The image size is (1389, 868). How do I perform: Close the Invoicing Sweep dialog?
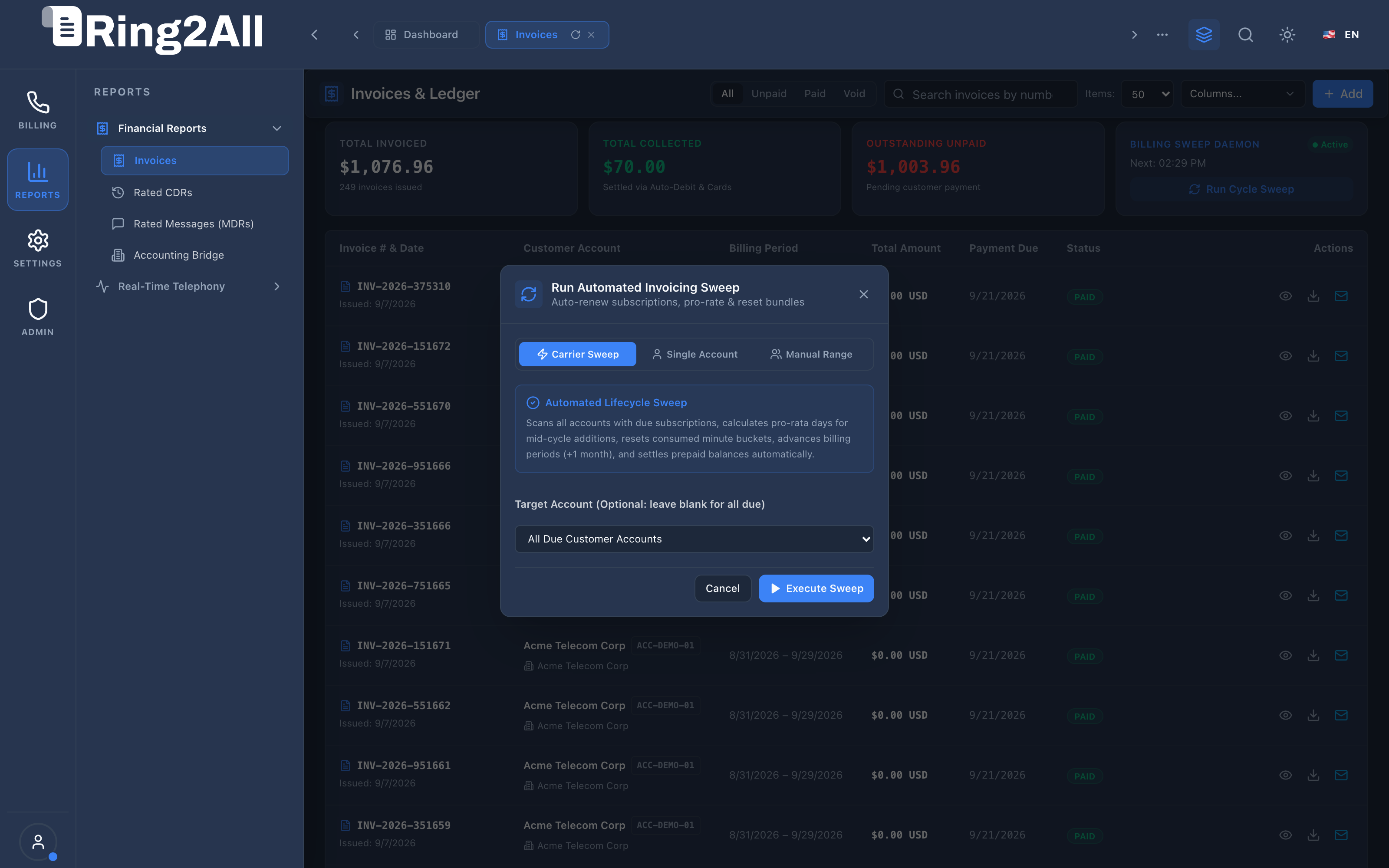point(863,294)
